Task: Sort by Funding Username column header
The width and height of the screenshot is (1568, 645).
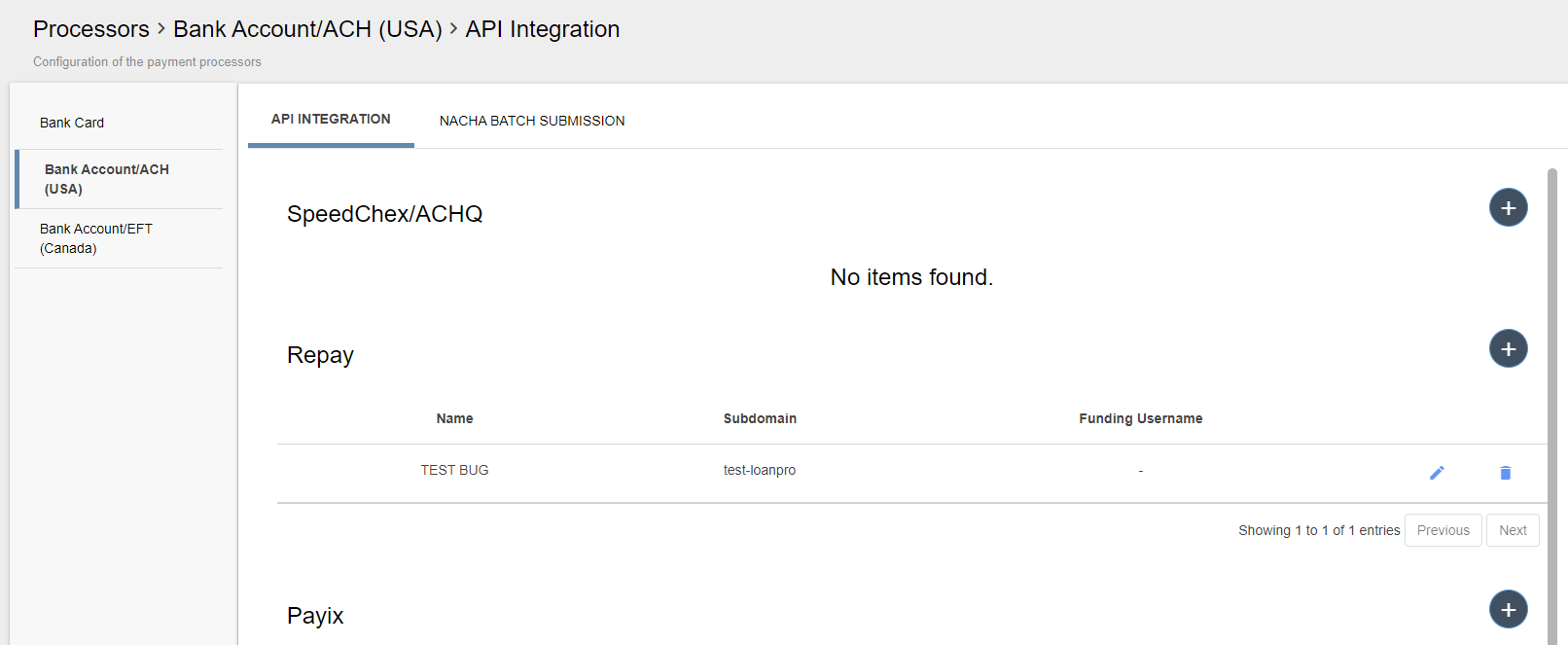Action: 1140,418
